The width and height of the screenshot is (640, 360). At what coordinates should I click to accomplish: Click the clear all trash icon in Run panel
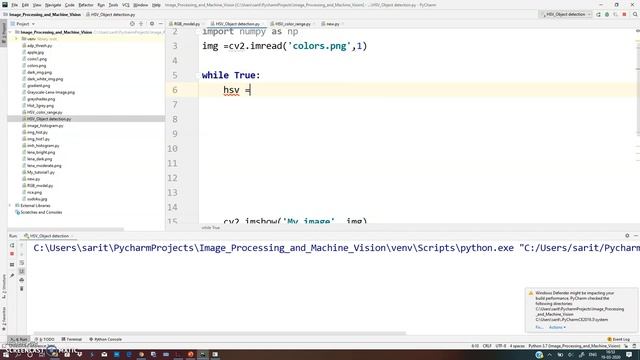click(22, 289)
